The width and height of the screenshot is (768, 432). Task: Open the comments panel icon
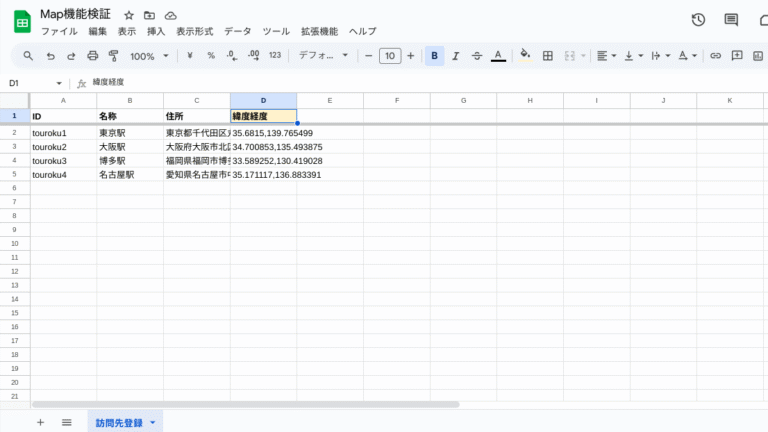[731, 20]
